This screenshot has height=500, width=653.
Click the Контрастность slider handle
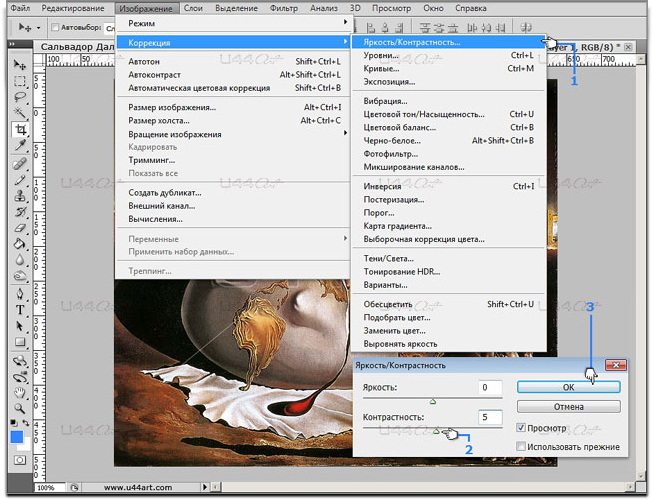[x=436, y=431]
